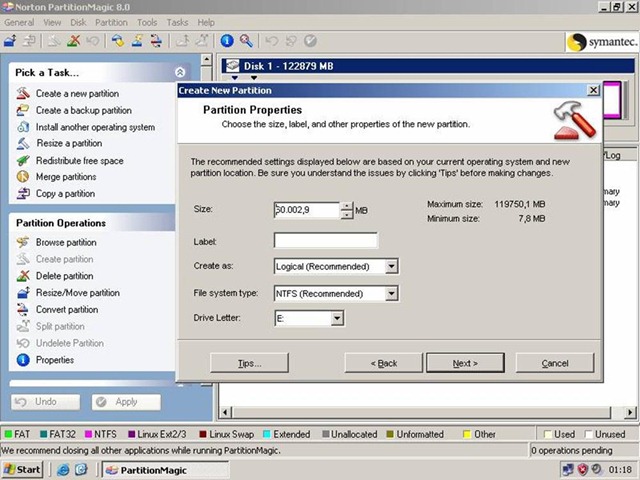Open the Partition menu

(x=111, y=22)
